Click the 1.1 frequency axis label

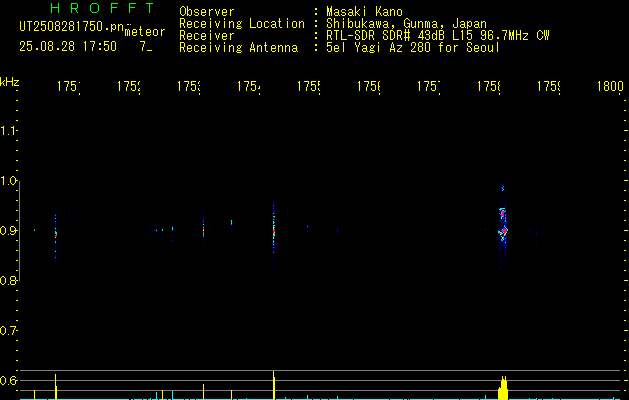[8, 131]
